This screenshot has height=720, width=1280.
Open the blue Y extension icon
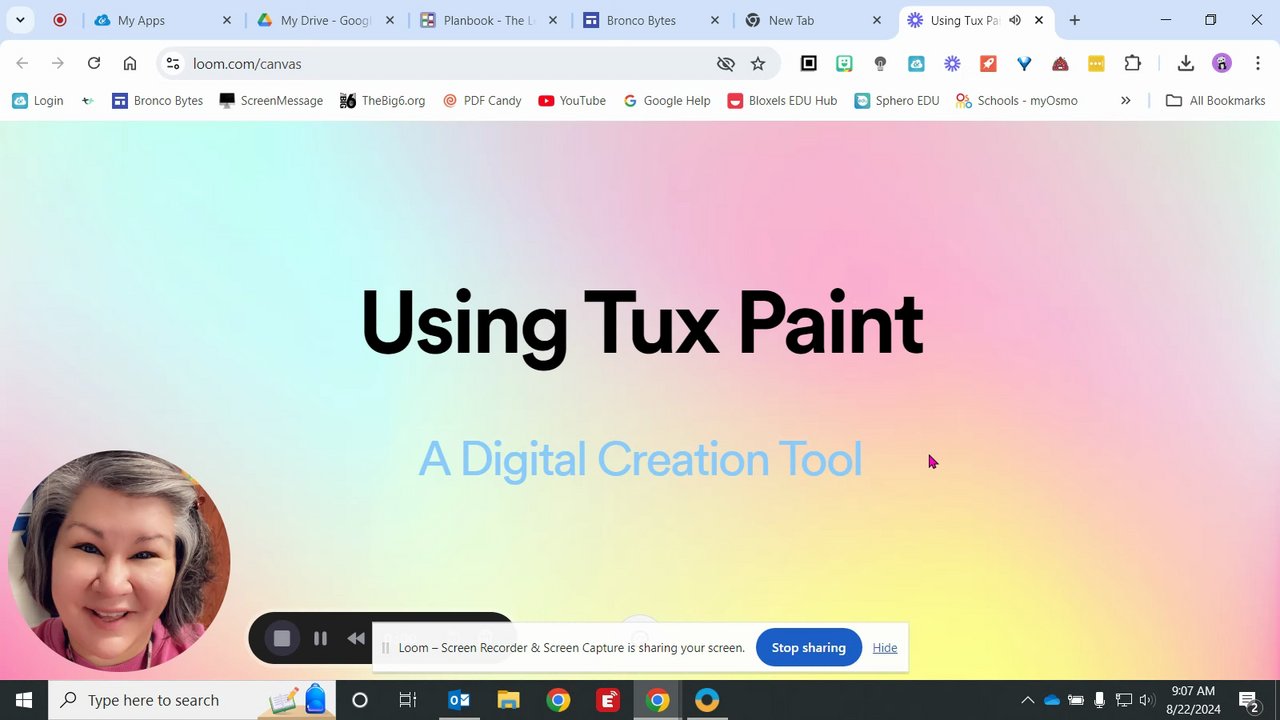click(x=1024, y=63)
